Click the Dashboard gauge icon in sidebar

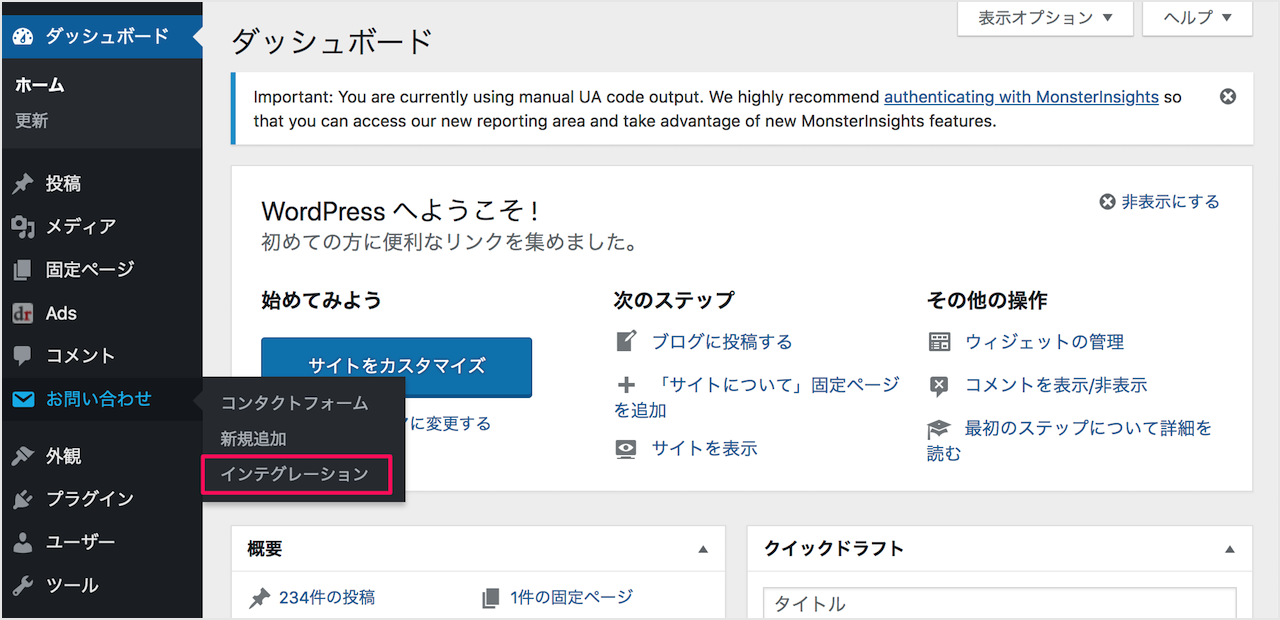(23, 36)
